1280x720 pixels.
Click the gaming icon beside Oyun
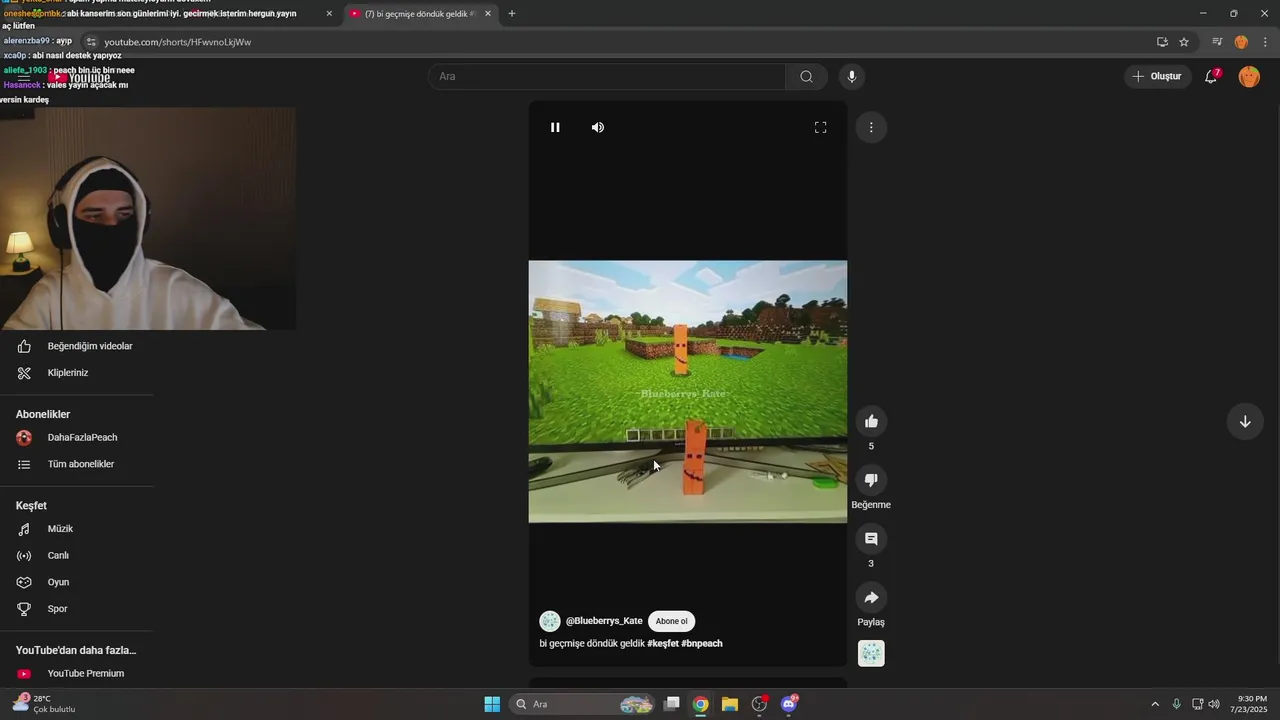pos(24,582)
